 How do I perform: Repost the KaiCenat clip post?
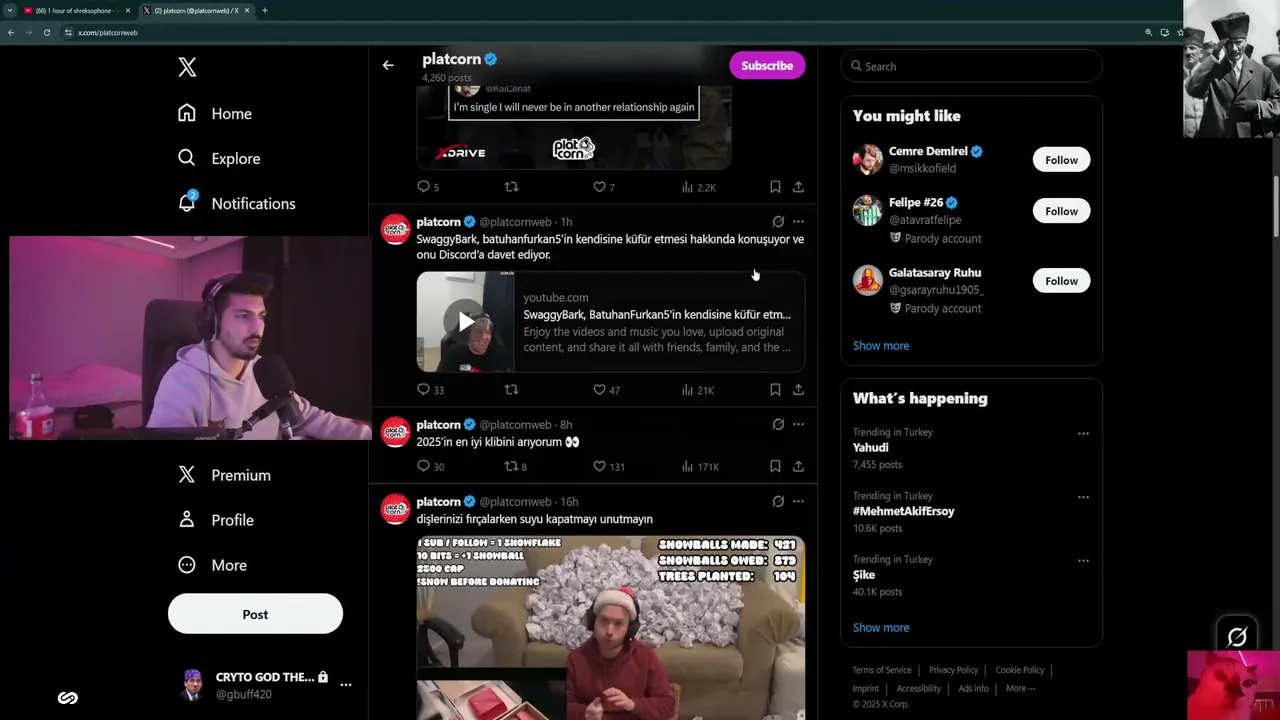coord(511,187)
